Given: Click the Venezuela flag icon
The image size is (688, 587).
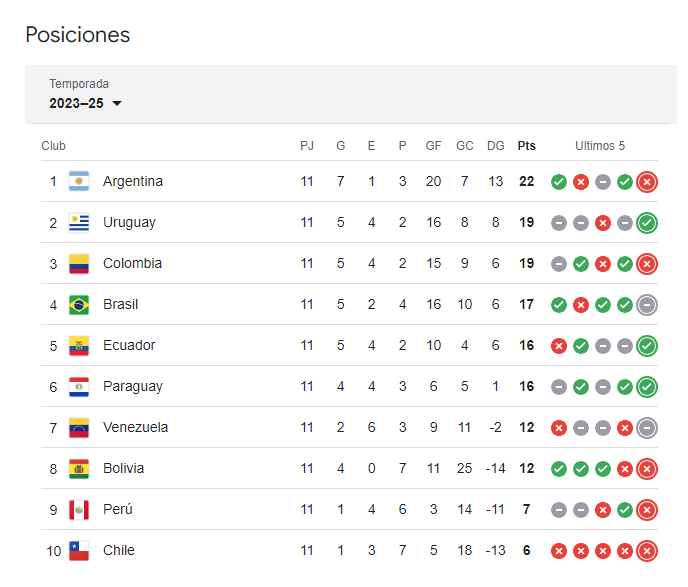Looking at the screenshot, I should (x=79, y=428).
